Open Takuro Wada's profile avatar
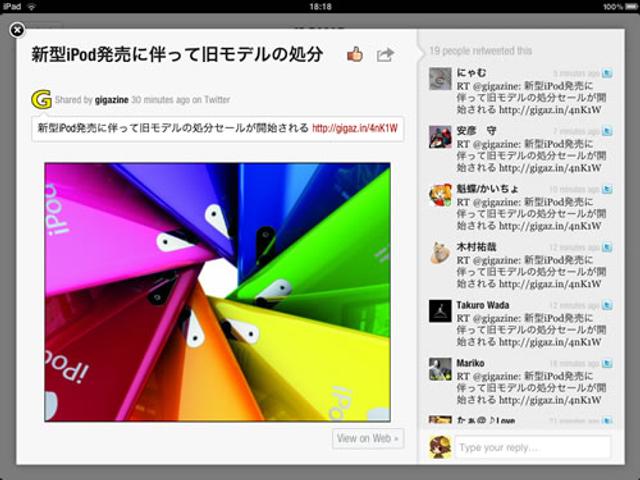This screenshot has height=480, width=640. coord(440,311)
